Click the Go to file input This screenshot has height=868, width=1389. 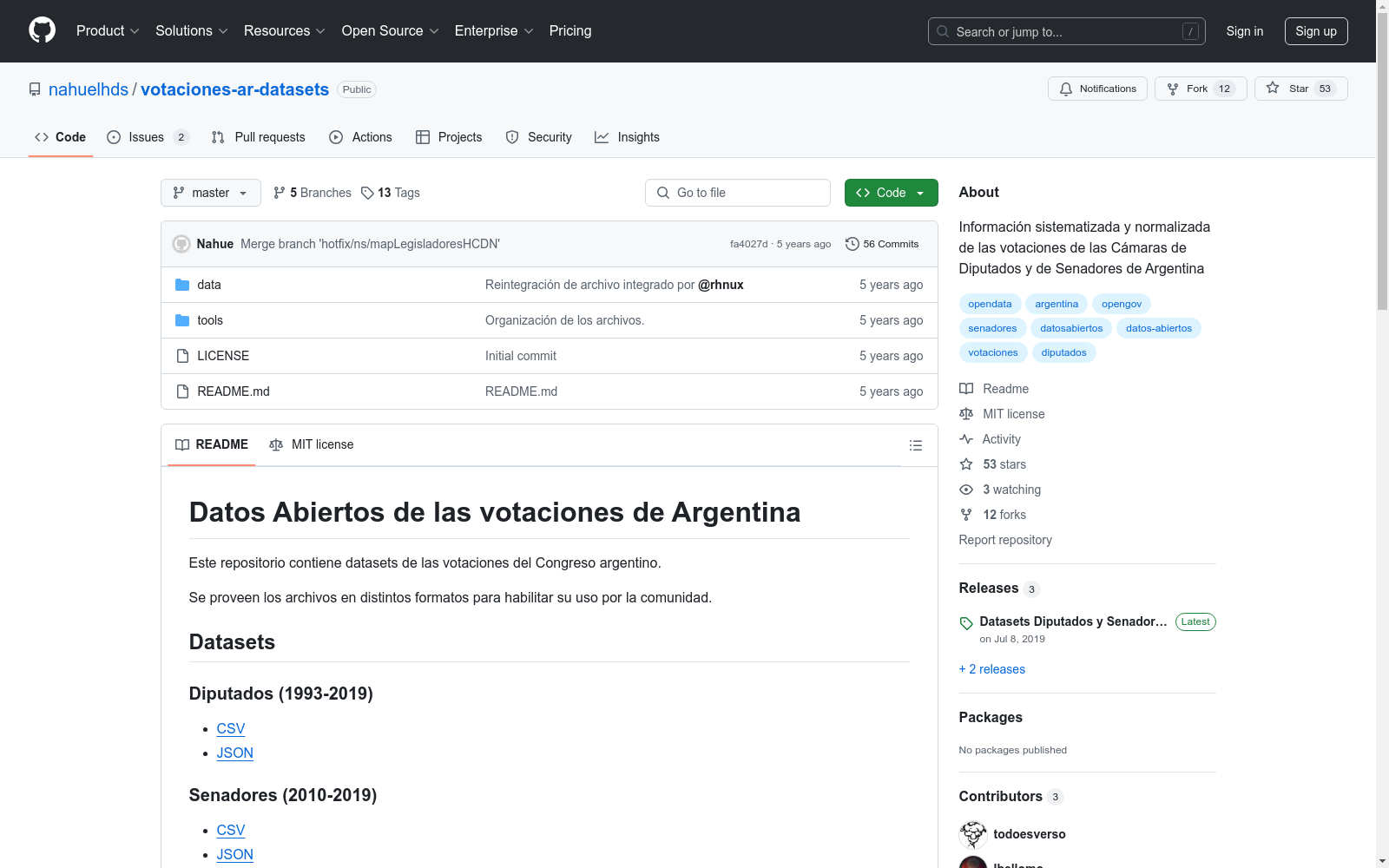[x=738, y=193]
